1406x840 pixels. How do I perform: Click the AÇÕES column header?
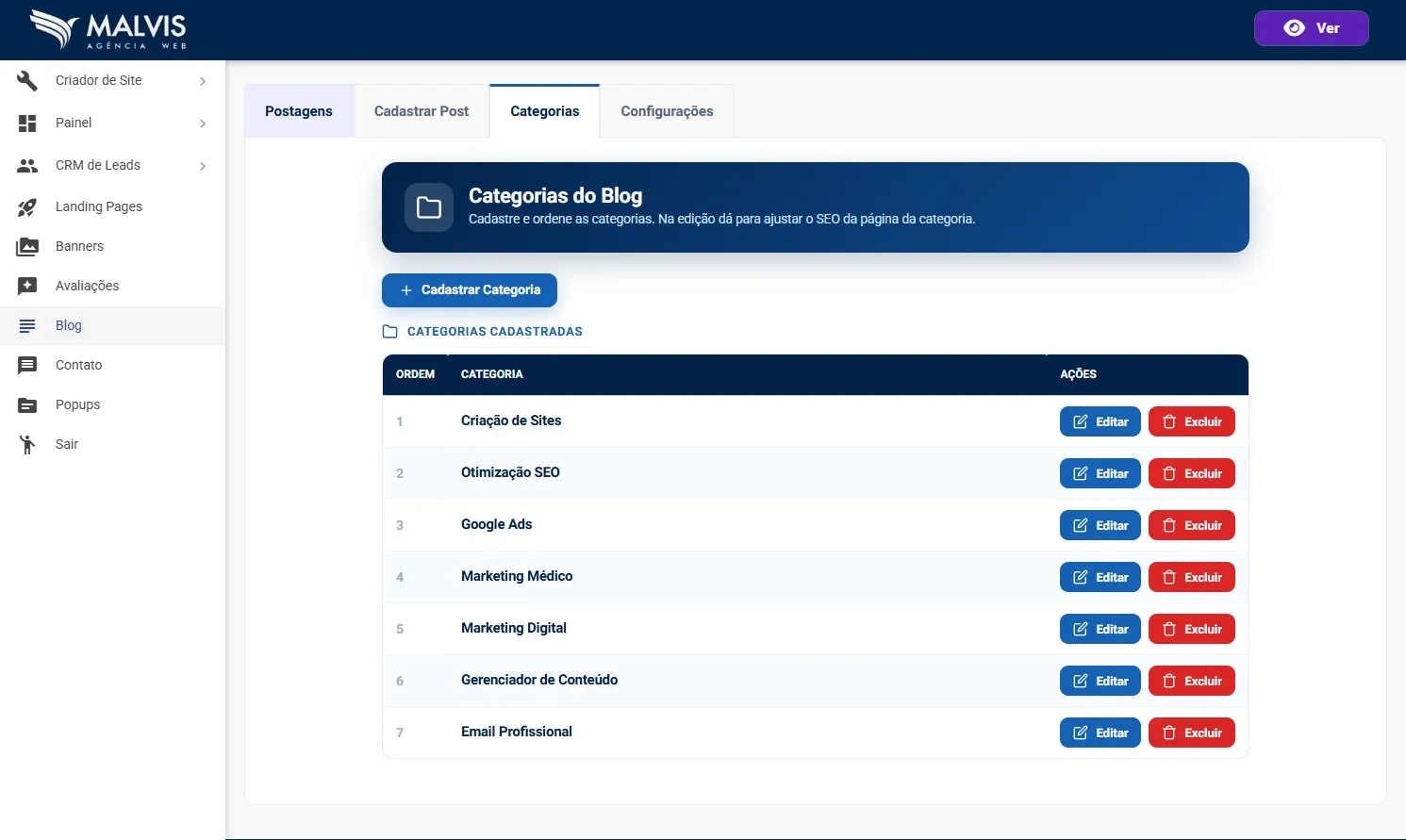(1078, 374)
